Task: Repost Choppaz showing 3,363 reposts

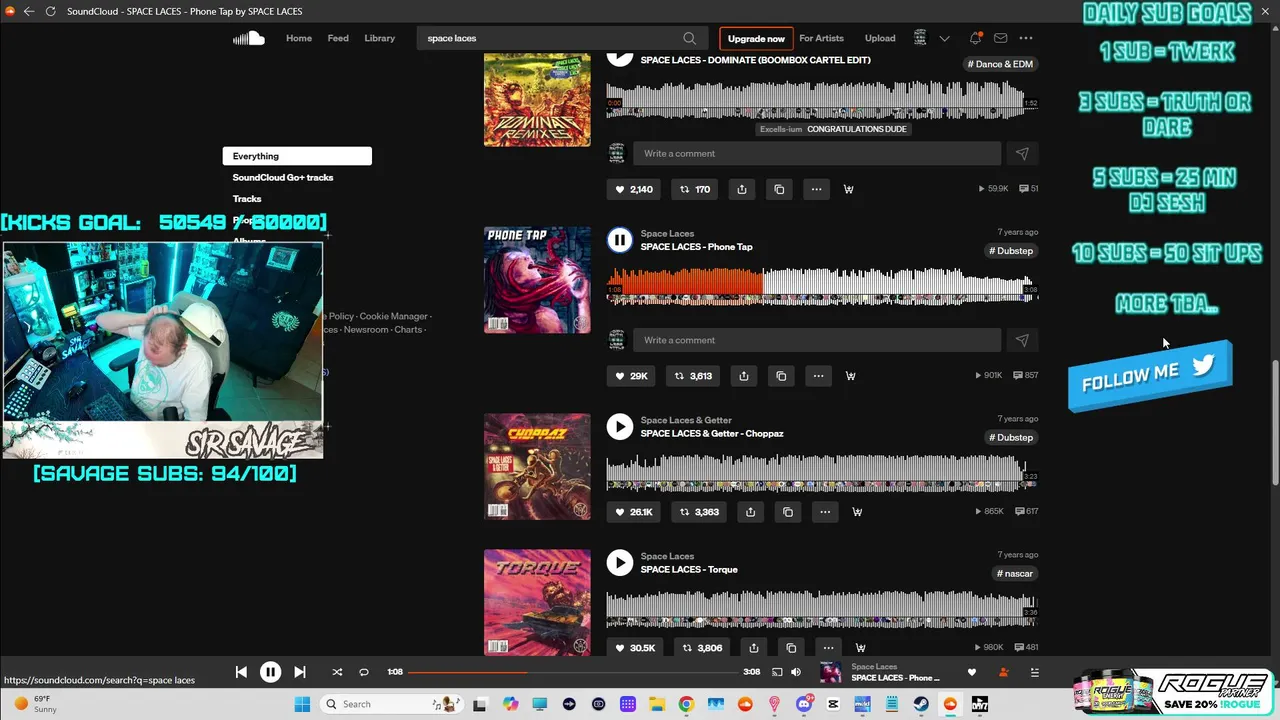Action: point(700,512)
